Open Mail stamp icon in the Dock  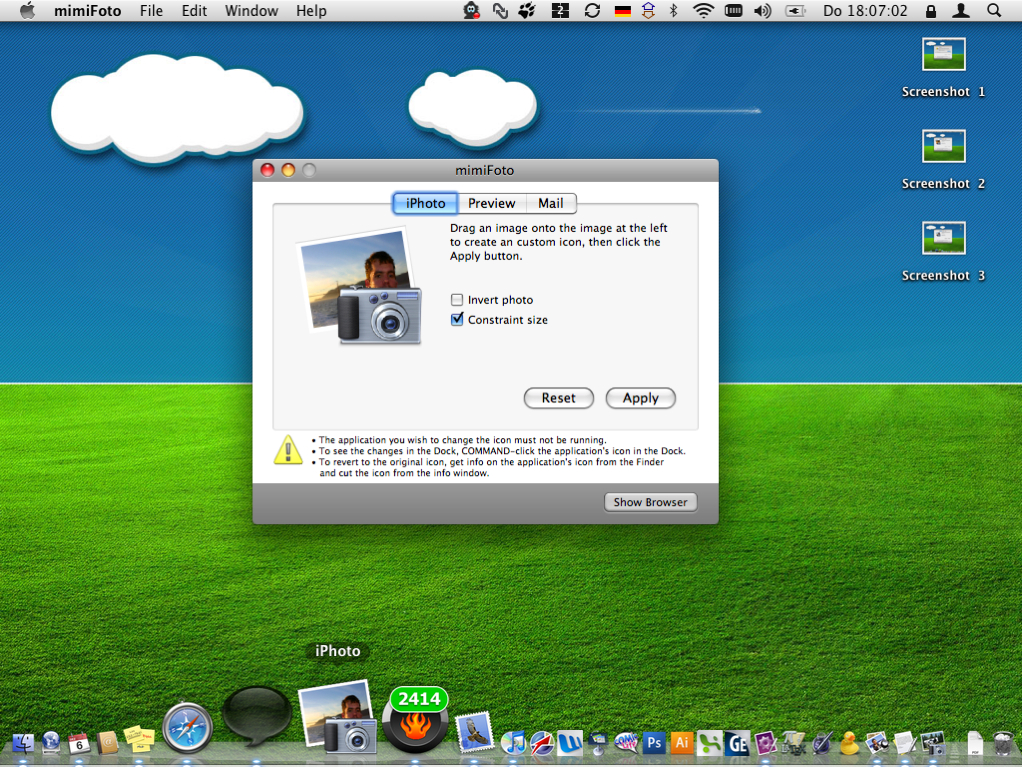click(474, 732)
